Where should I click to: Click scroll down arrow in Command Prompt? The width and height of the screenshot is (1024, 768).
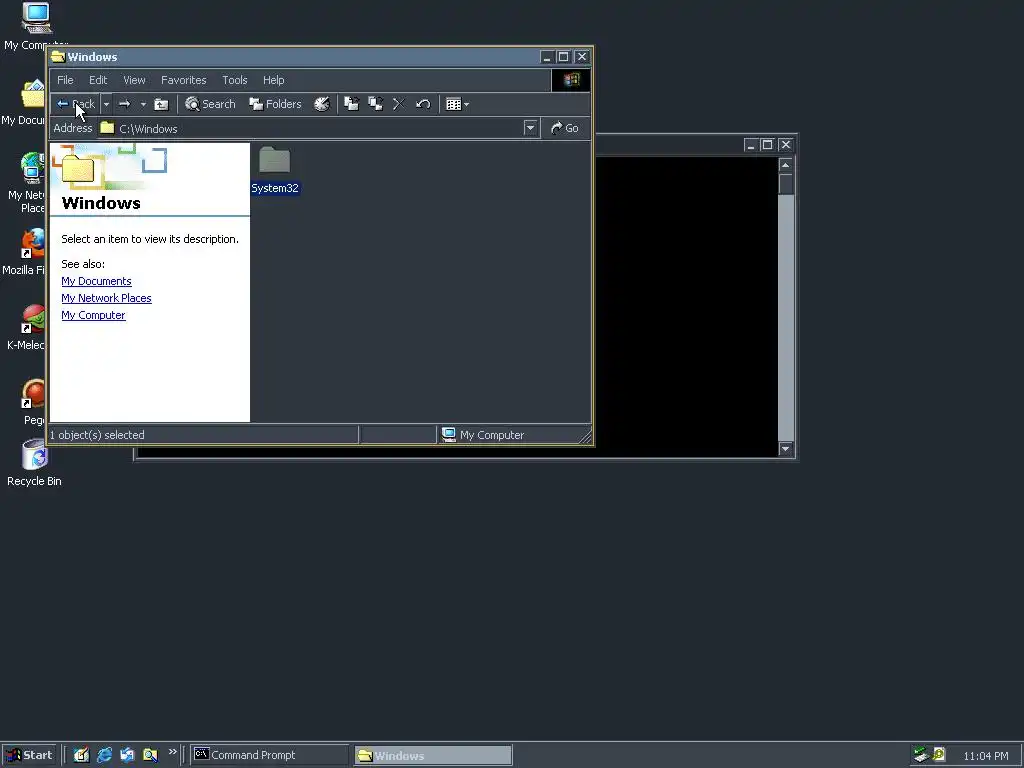786,449
